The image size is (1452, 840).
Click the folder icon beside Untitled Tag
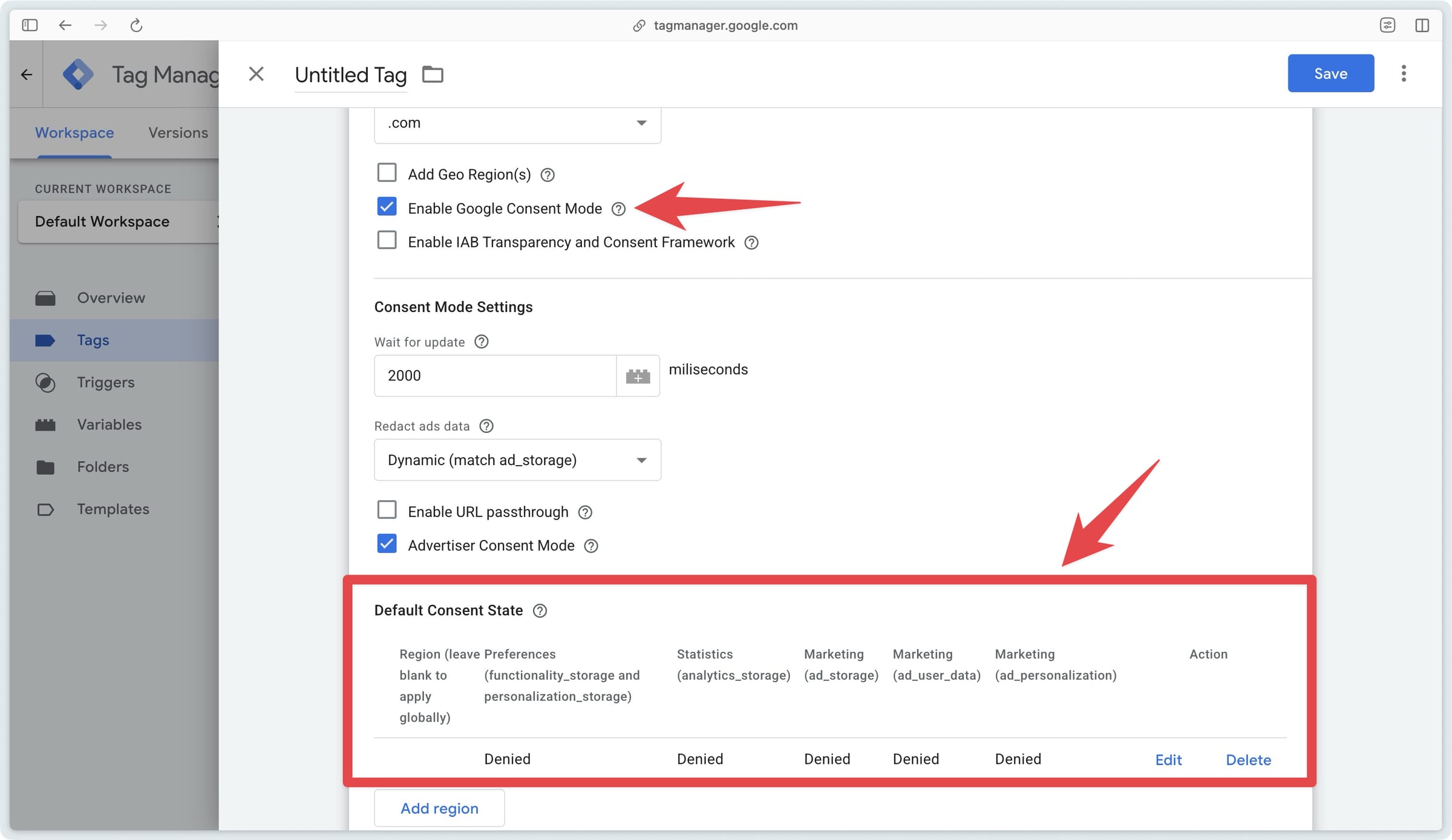(x=433, y=74)
